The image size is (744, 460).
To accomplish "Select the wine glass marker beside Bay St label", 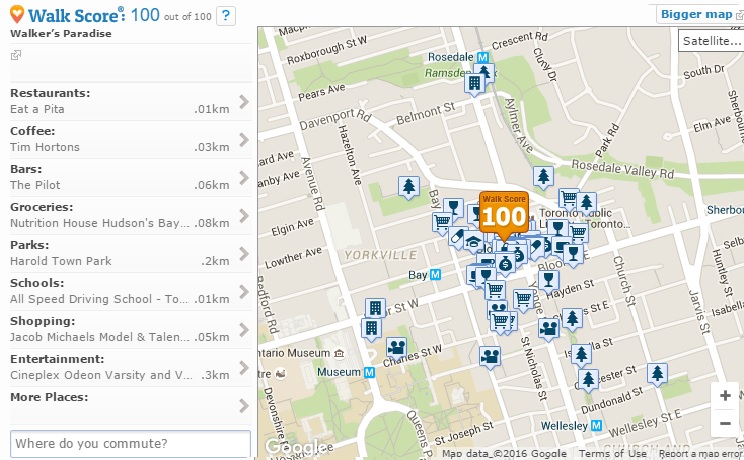I will (x=453, y=207).
